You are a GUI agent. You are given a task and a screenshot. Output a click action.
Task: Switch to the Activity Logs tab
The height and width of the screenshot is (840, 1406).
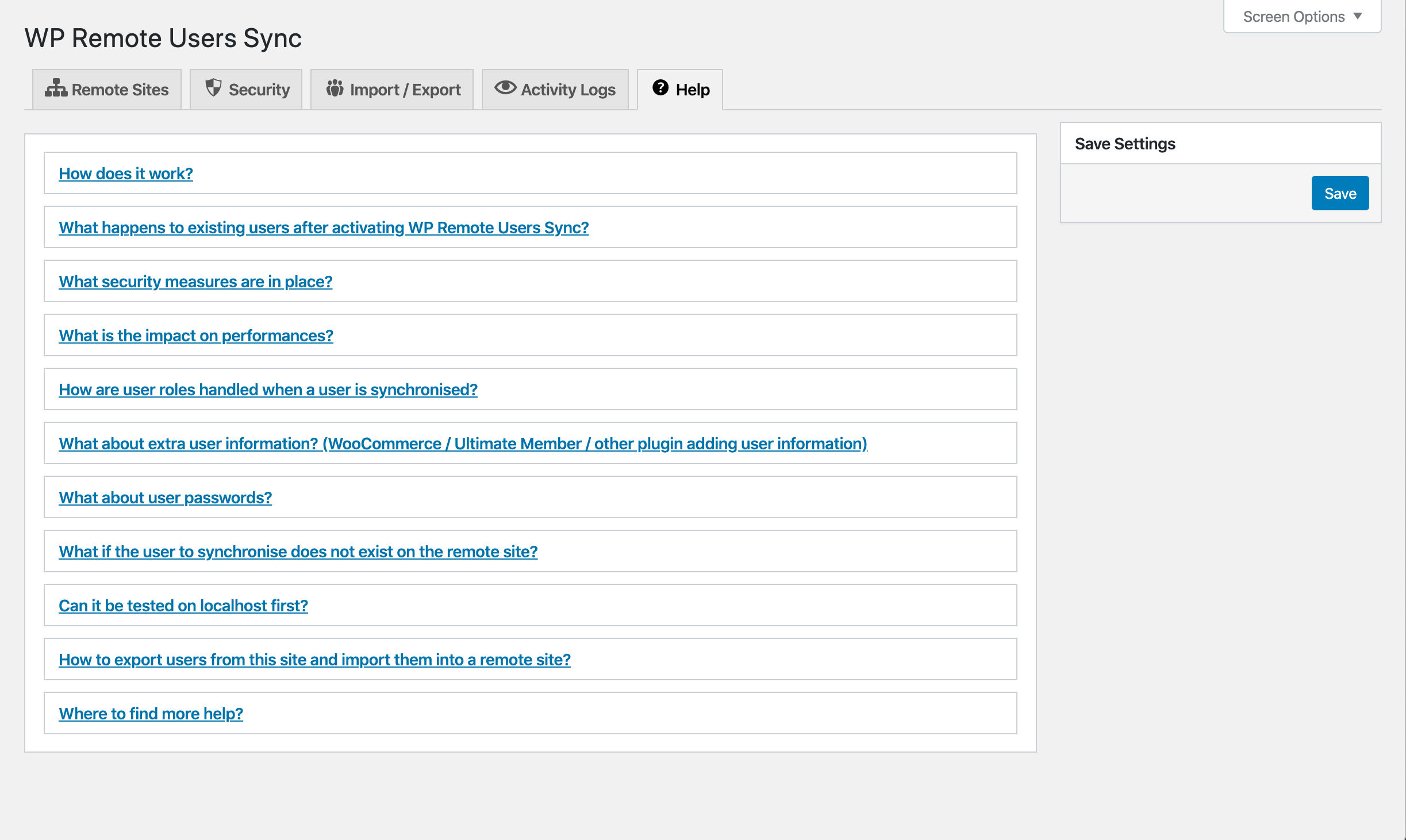555,89
